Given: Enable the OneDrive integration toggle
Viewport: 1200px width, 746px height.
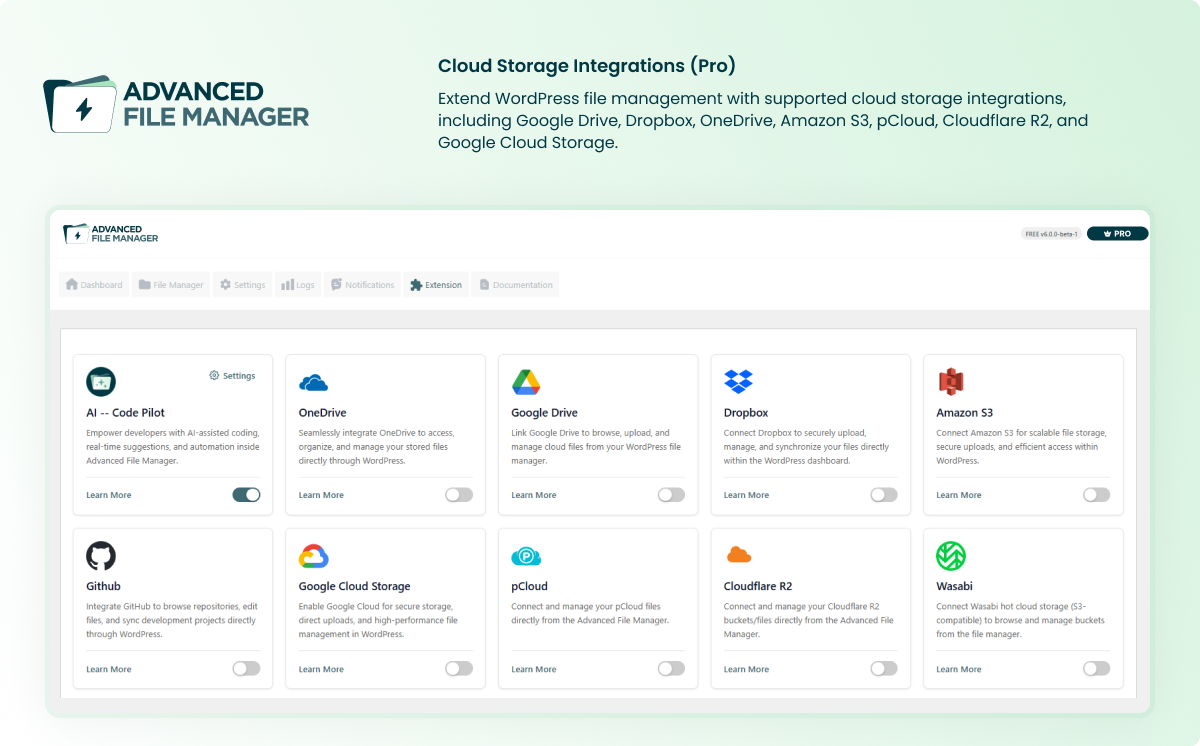Looking at the screenshot, I should coord(459,494).
